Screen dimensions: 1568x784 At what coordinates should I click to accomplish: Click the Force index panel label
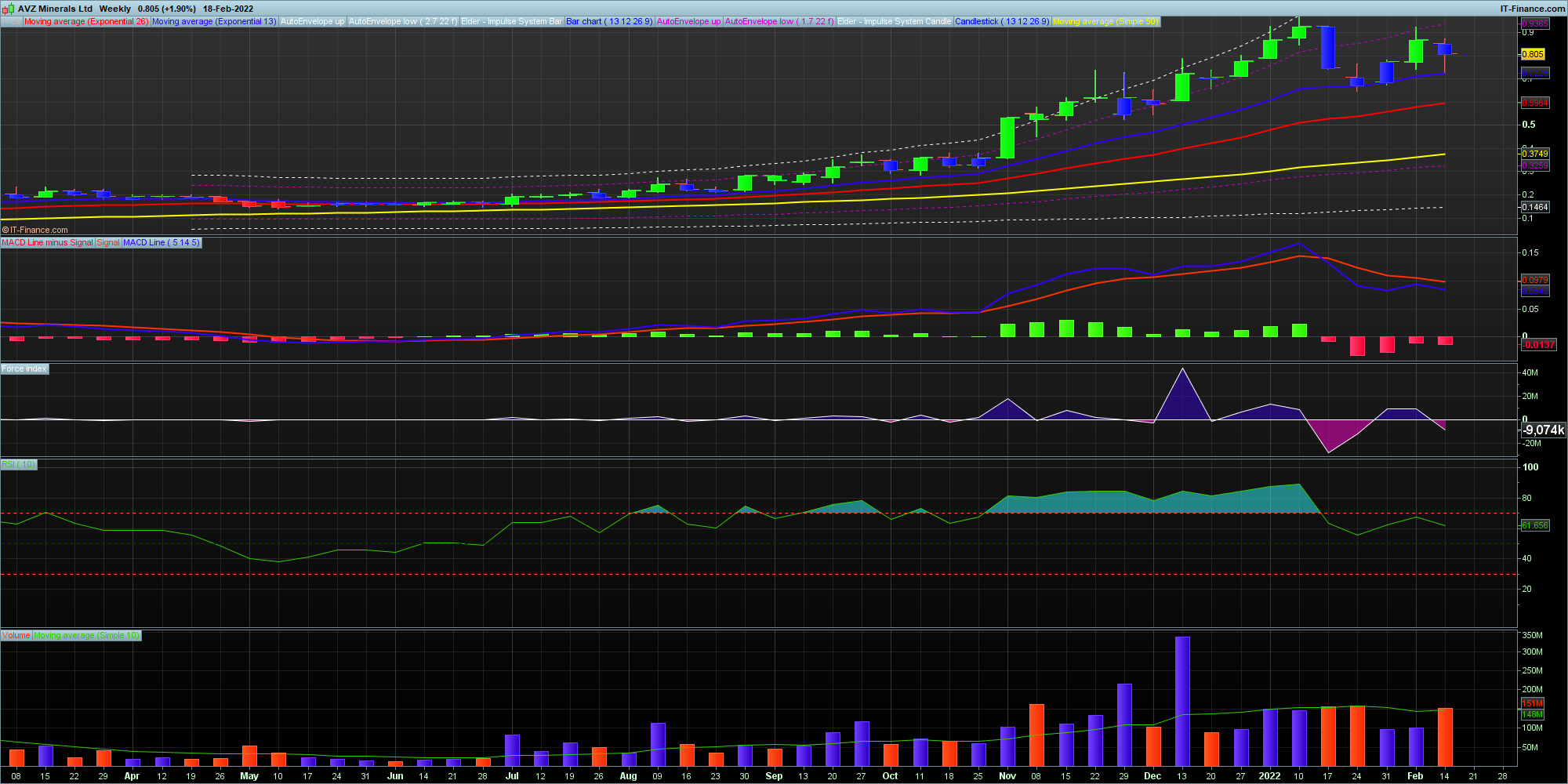[24, 368]
